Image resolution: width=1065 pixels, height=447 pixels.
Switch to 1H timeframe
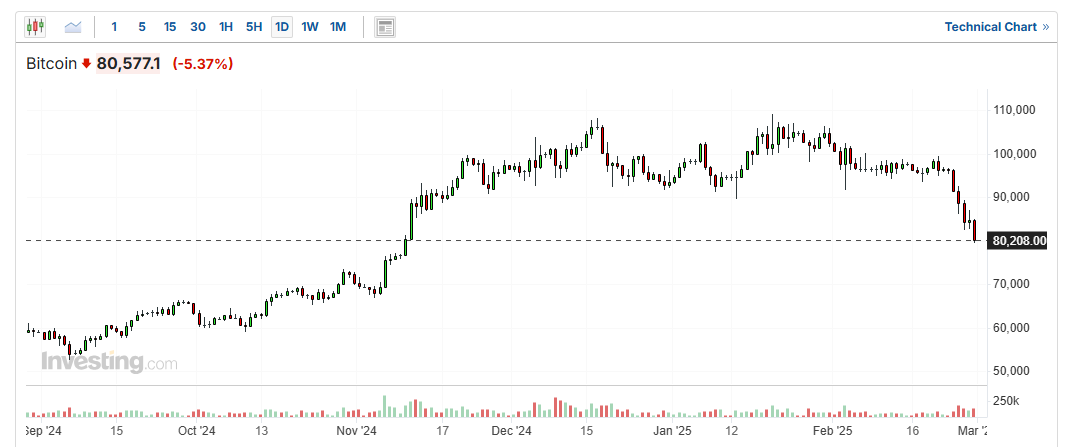pos(226,27)
